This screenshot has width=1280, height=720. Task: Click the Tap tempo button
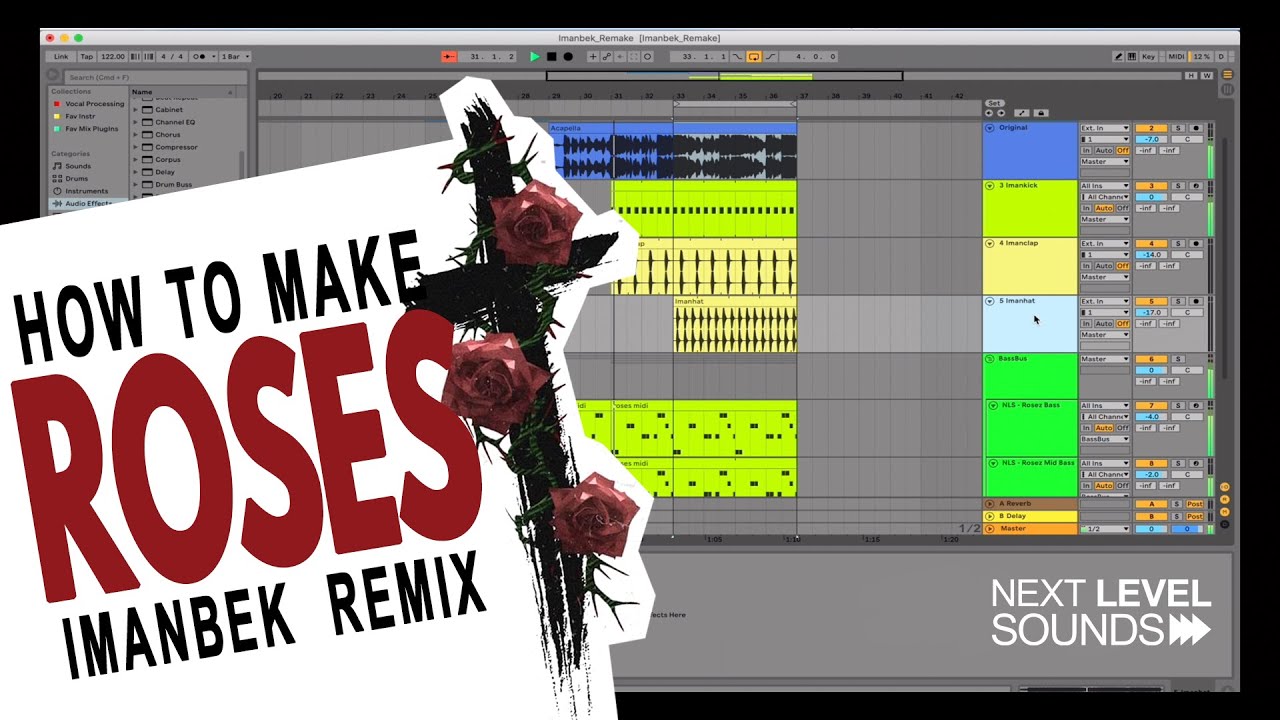(x=87, y=57)
